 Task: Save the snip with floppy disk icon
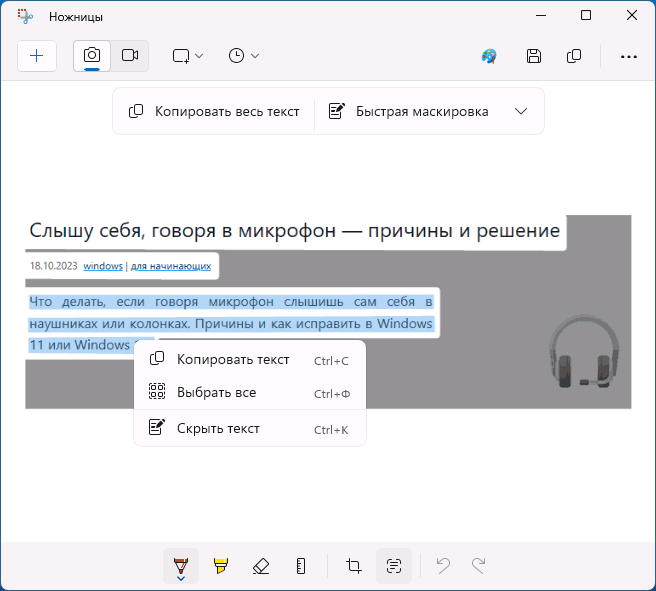tap(533, 56)
